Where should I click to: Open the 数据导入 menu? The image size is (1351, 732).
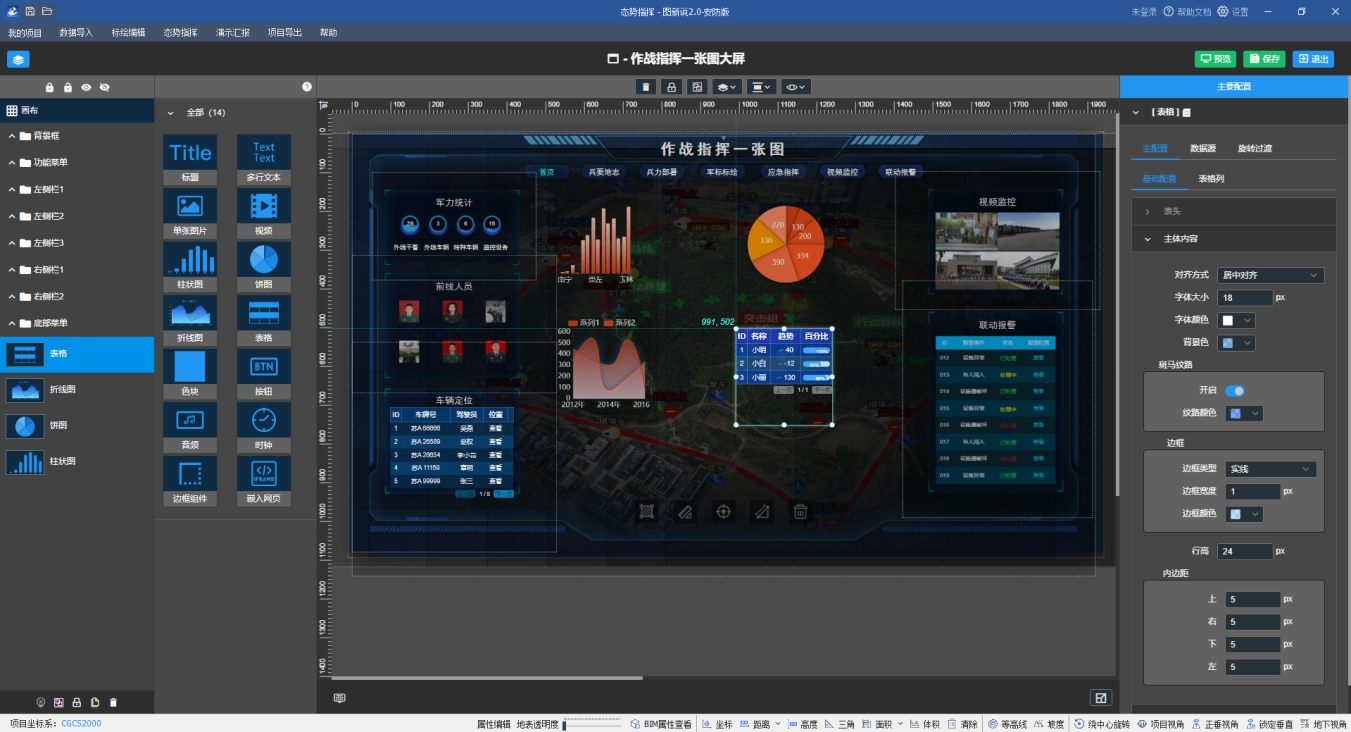(x=76, y=33)
